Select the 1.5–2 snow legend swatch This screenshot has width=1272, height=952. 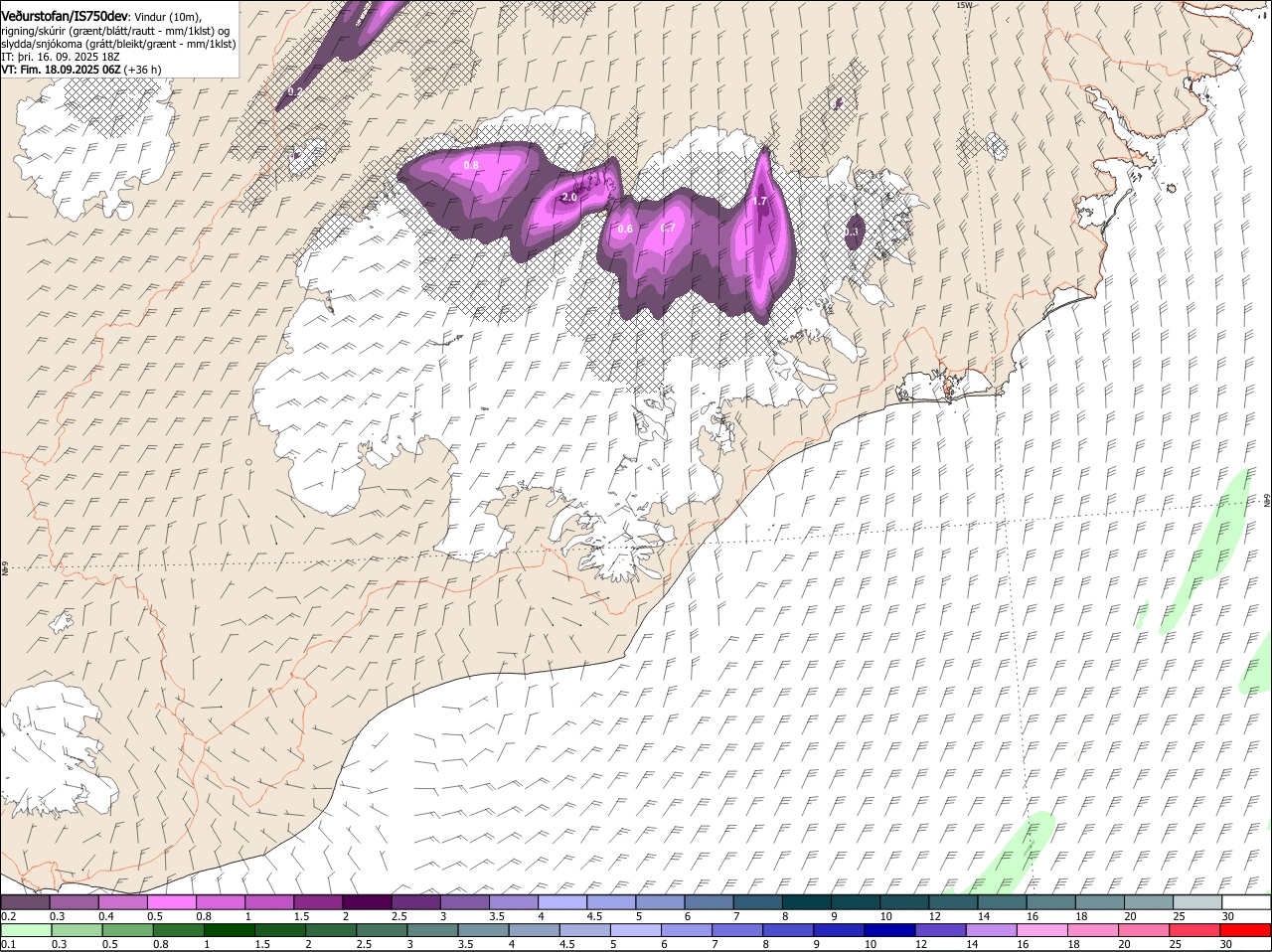pyautogui.click(x=318, y=901)
